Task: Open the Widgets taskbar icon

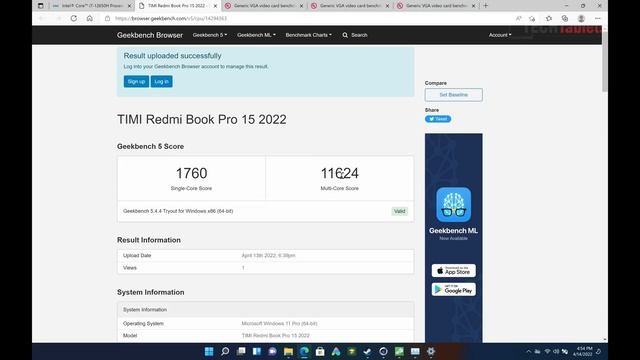Action: (x=257, y=351)
